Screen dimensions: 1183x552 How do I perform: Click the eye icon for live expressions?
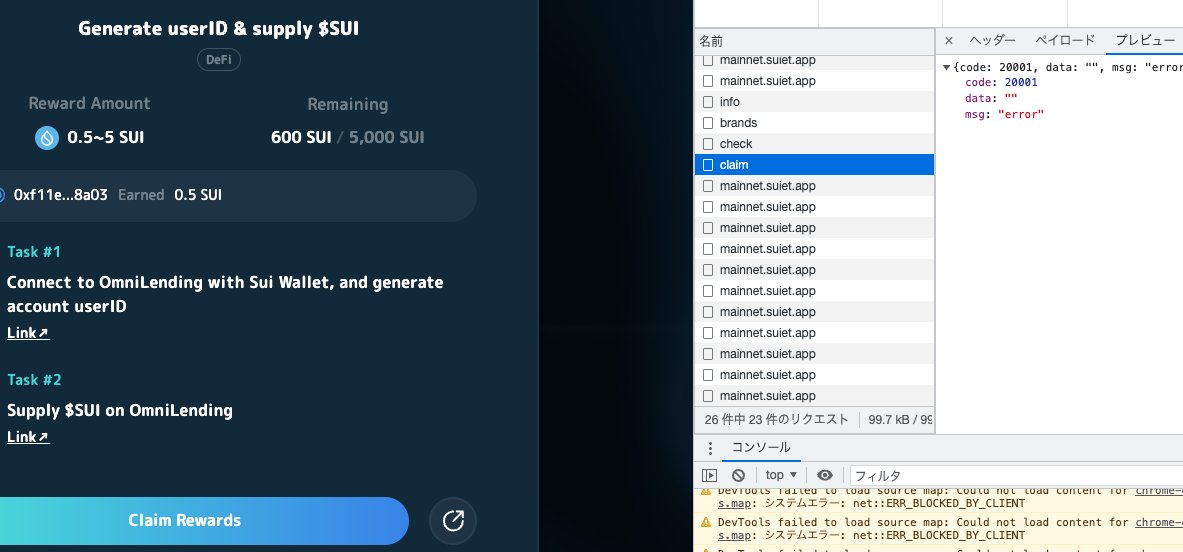point(825,475)
